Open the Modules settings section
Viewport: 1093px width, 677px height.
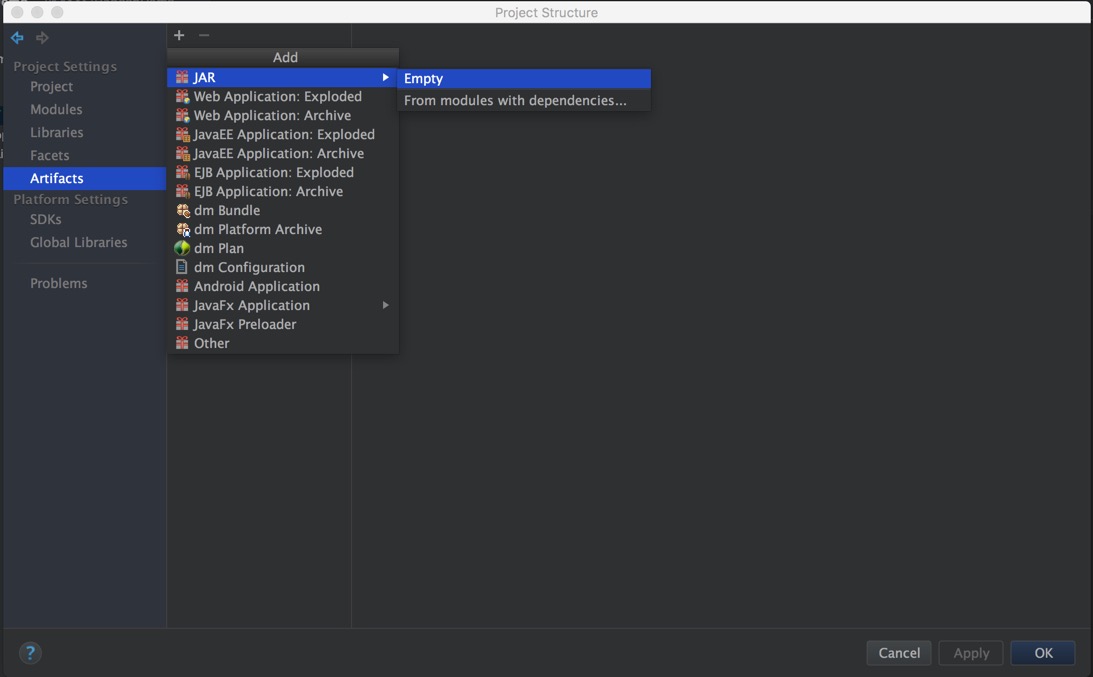(56, 109)
